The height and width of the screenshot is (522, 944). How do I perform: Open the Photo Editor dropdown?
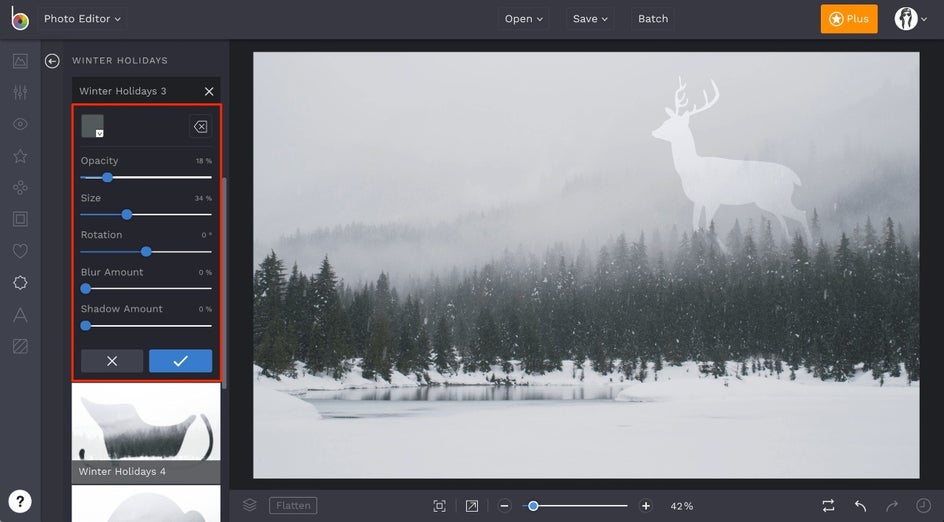82,19
